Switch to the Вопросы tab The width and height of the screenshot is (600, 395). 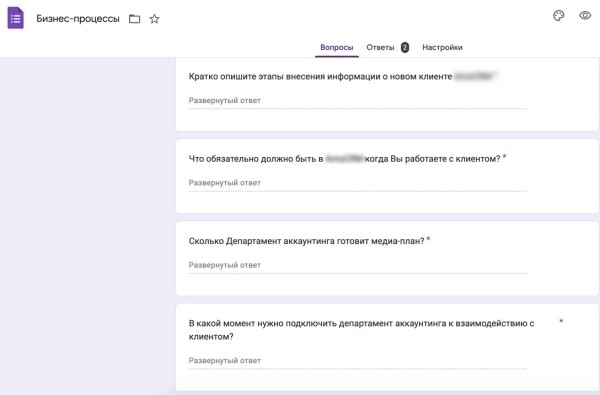tap(337, 47)
